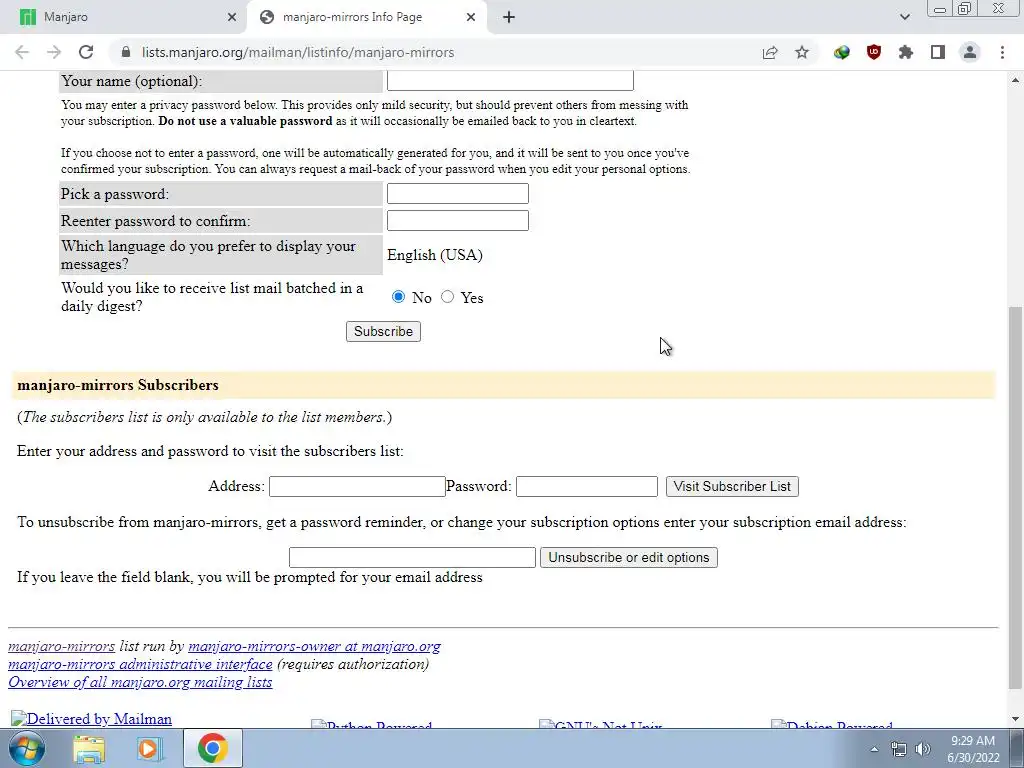Open File Explorer from the taskbar
Viewport: 1024px width, 768px height.
89,748
